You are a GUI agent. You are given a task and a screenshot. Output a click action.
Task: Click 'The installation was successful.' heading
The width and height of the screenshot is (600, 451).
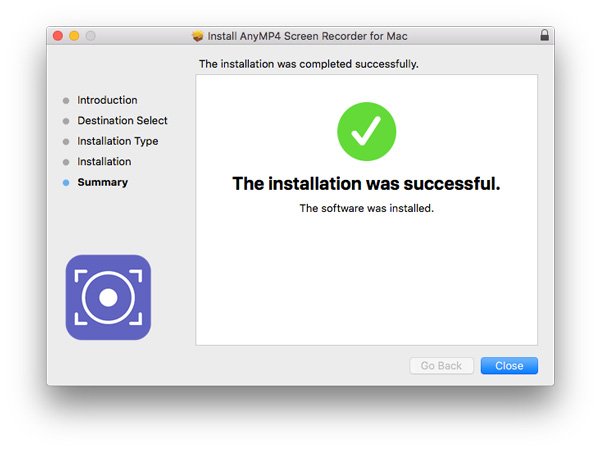click(x=366, y=184)
